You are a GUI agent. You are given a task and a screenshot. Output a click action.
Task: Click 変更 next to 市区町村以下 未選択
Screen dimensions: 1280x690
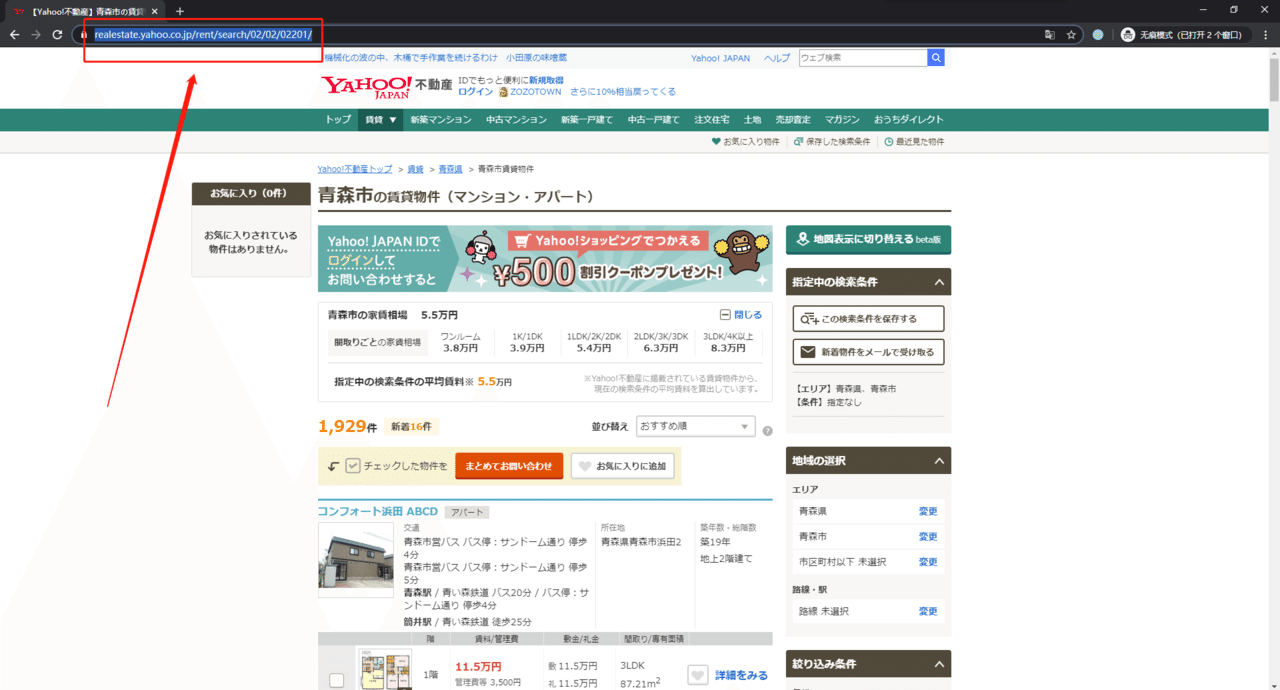(928, 562)
